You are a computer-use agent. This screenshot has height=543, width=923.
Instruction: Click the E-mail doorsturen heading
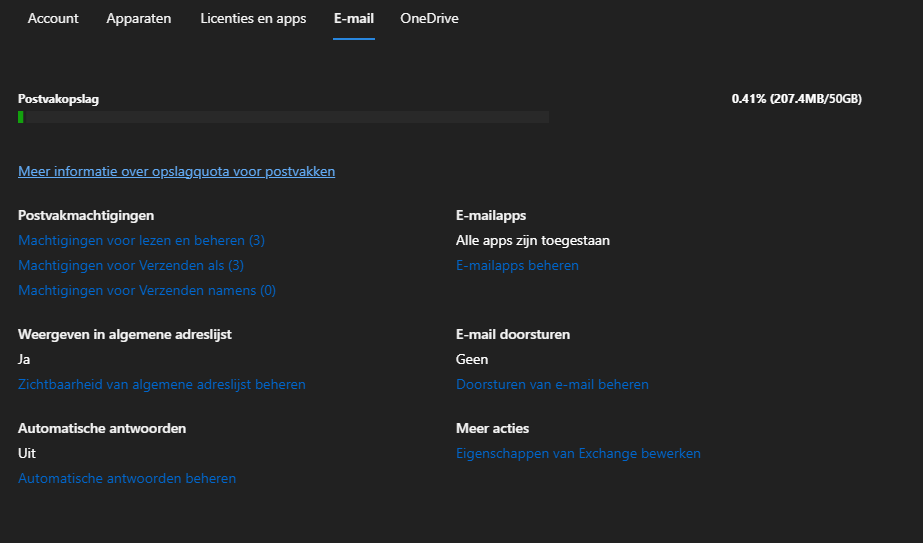tap(513, 335)
